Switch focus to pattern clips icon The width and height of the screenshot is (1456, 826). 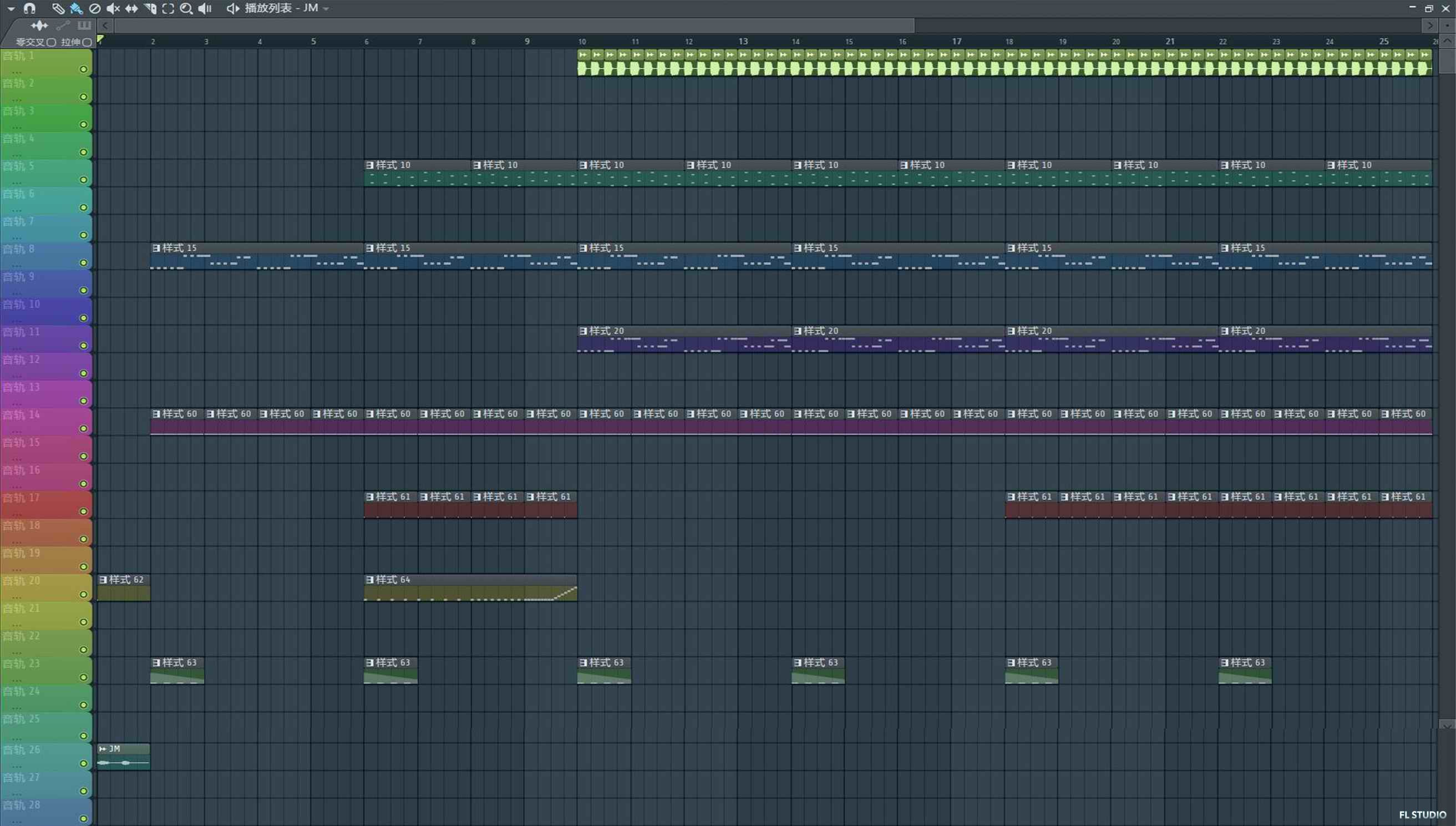84,25
